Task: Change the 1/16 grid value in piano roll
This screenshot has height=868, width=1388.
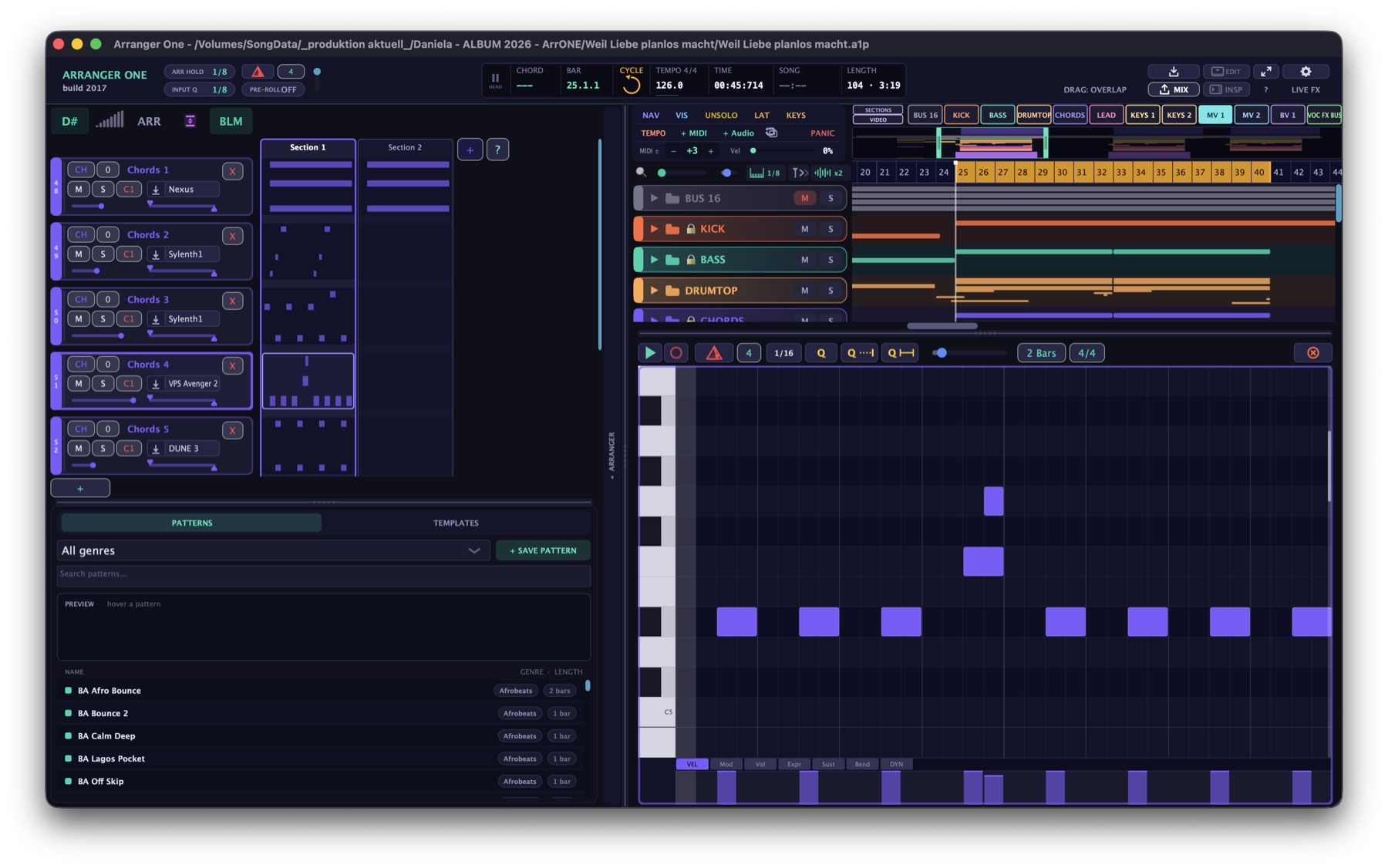Action: point(783,353)
